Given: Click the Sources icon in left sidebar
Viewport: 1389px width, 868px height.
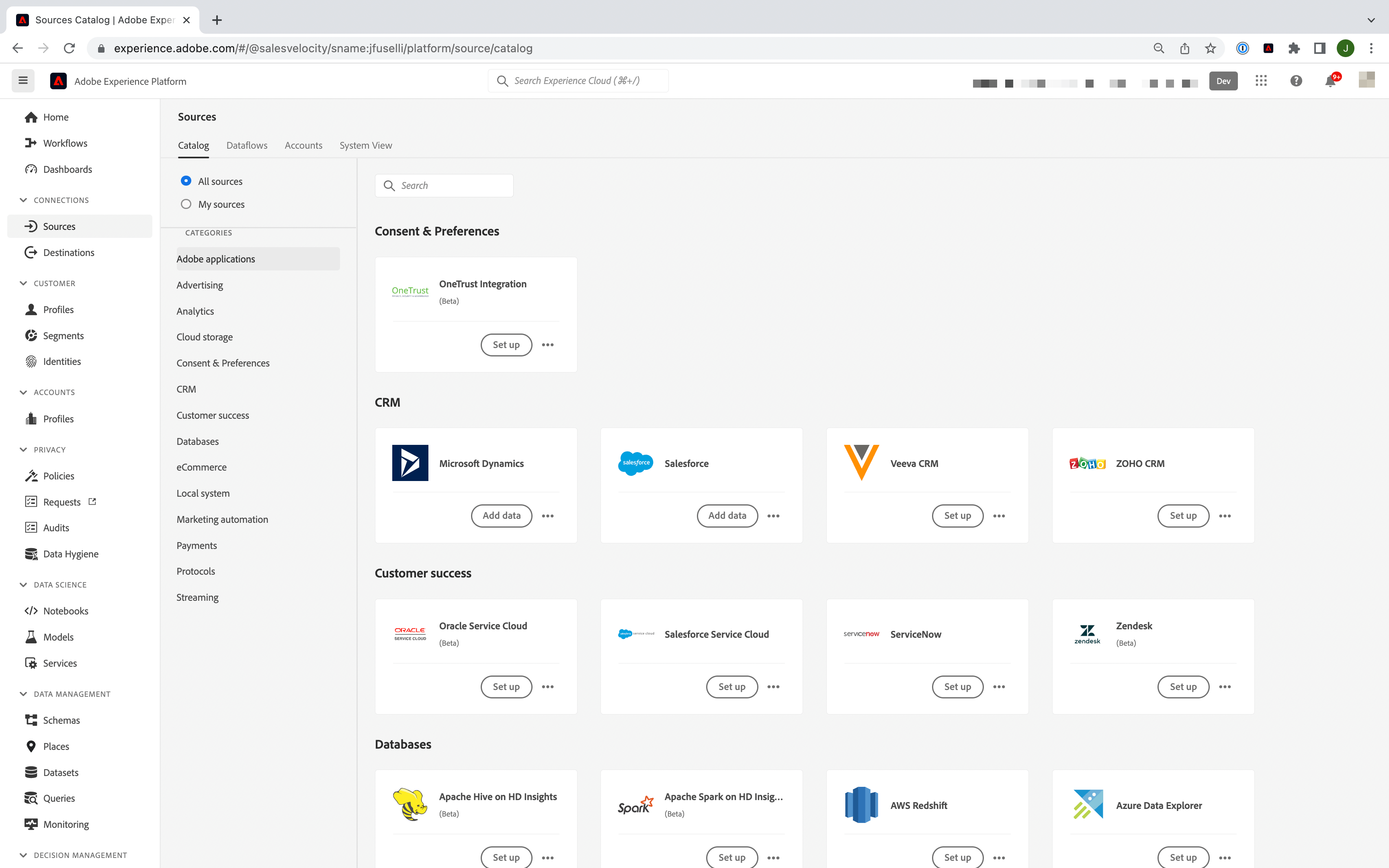Looking at the screenshot, I should tap(31, 225).
